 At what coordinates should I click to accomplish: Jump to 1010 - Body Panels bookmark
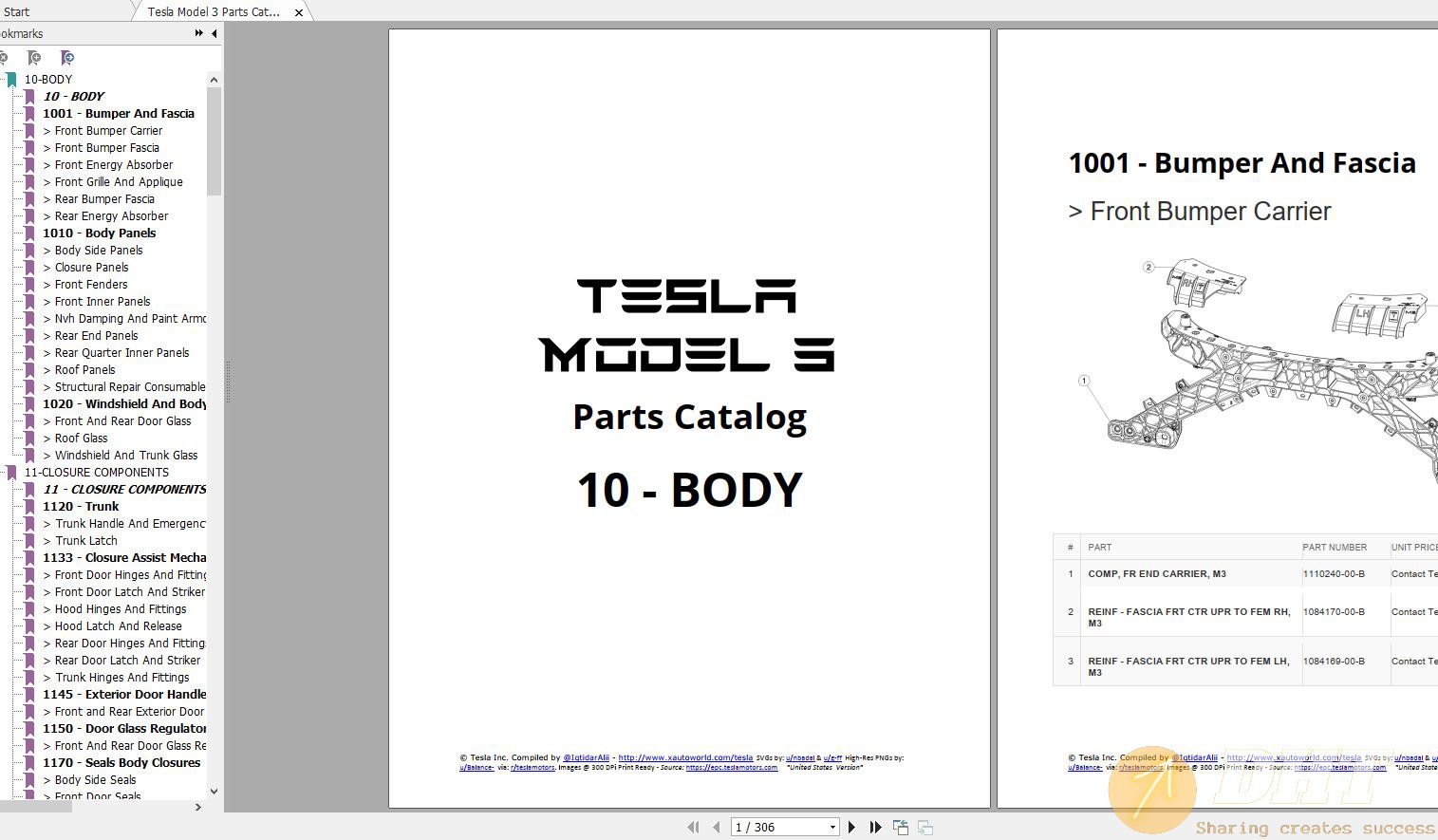(x=100, y=233)
